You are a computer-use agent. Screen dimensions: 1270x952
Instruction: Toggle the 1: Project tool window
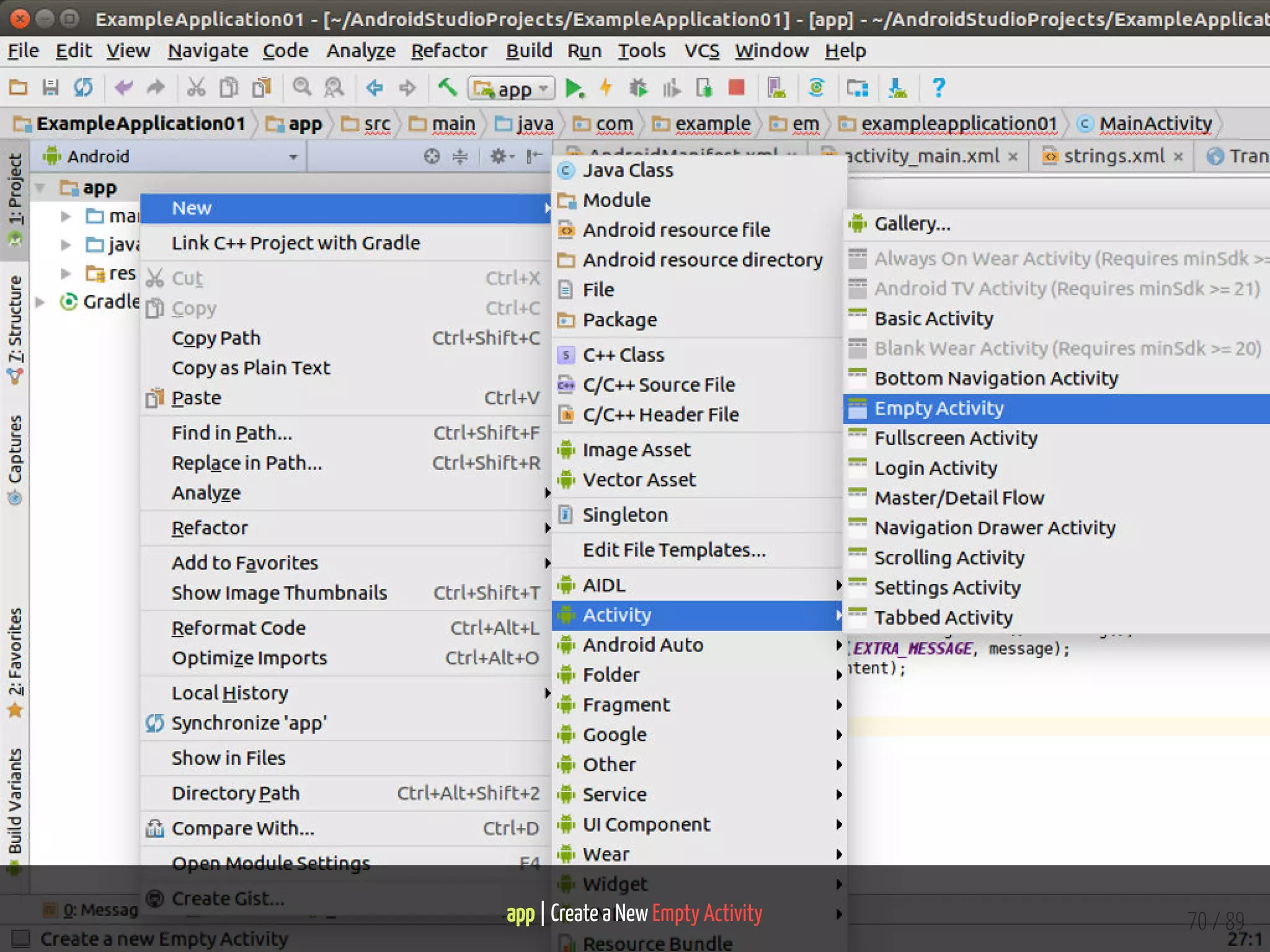14,200
